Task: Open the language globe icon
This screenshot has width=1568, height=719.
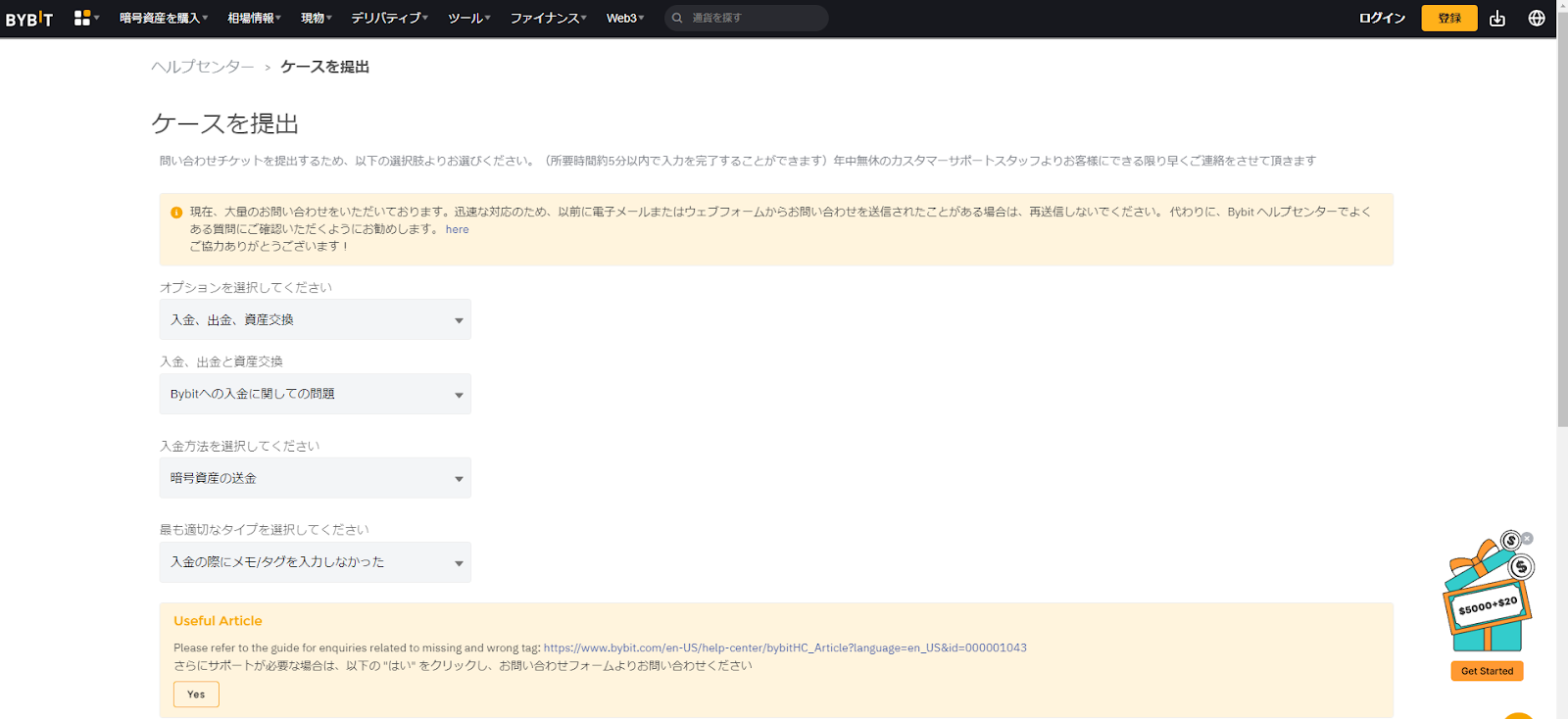Action: tap(1537, 19)
